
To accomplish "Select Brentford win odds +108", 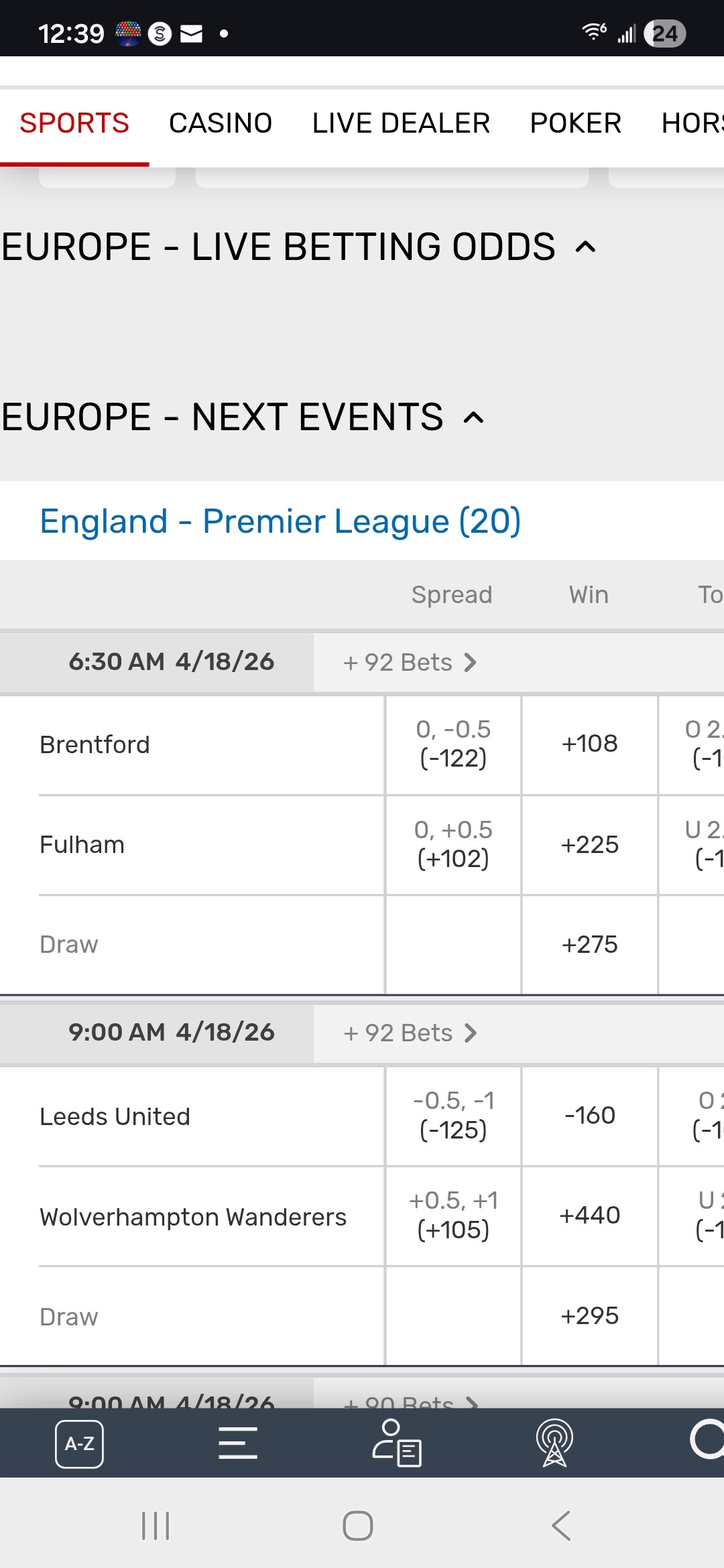I will click(589, 744).
